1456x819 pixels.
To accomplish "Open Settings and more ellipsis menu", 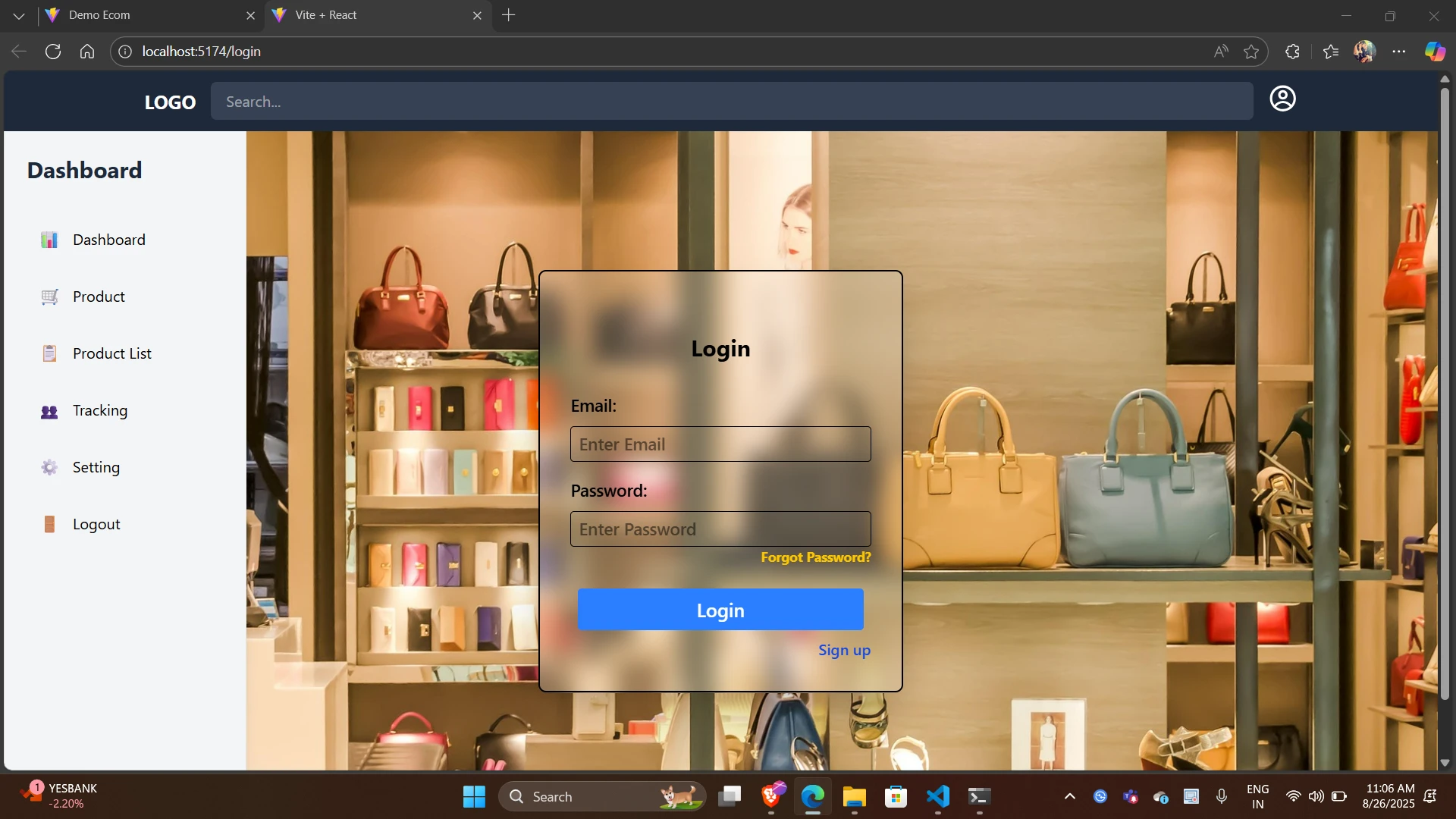I will pos(1399,52).
